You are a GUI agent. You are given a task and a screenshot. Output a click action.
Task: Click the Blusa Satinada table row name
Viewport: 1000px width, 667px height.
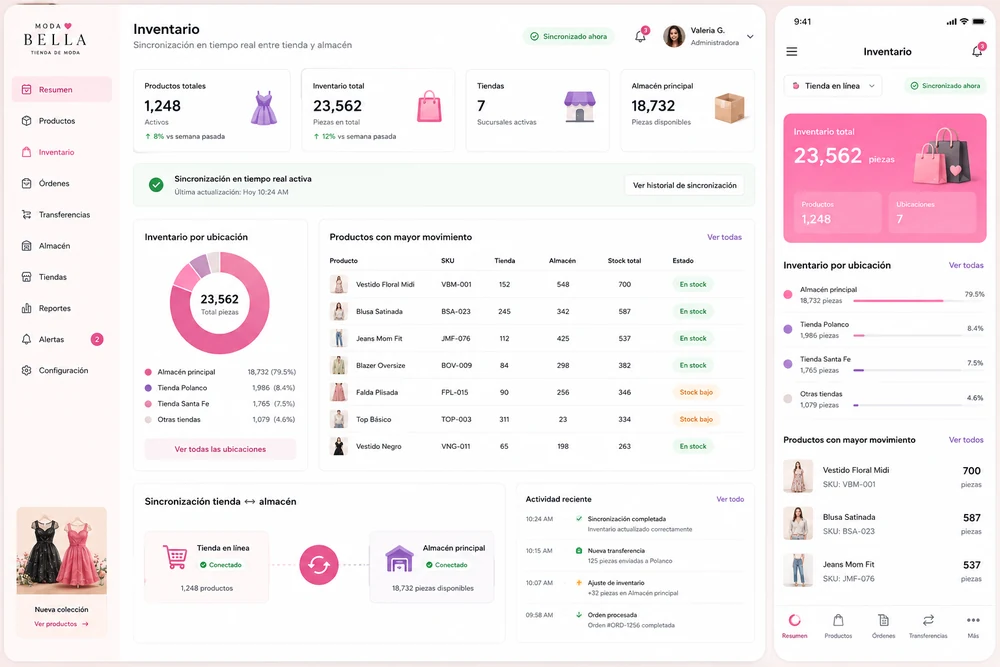point(379,311)
